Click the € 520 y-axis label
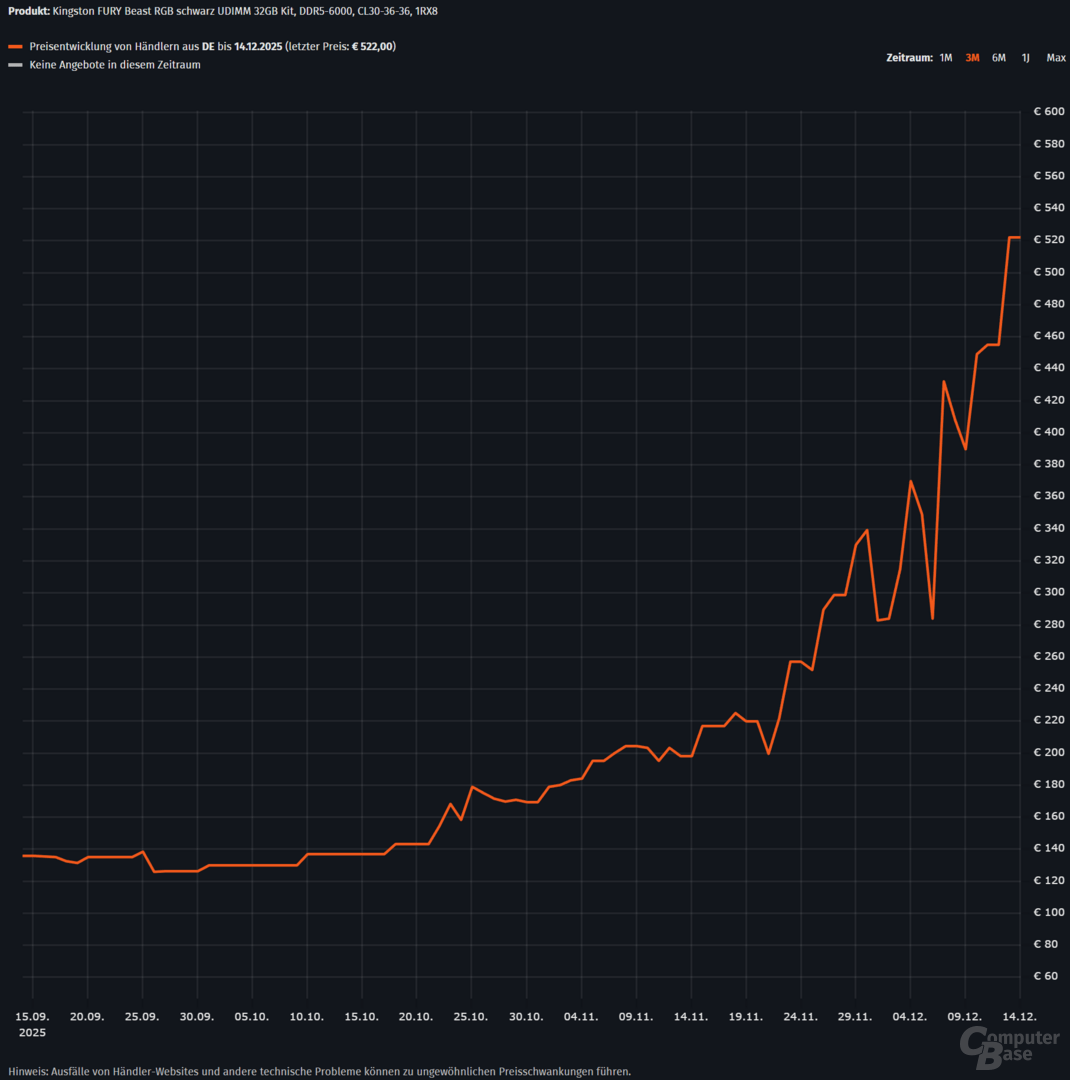Viewport: 1070px width, 1080px height. point(1049,240)
